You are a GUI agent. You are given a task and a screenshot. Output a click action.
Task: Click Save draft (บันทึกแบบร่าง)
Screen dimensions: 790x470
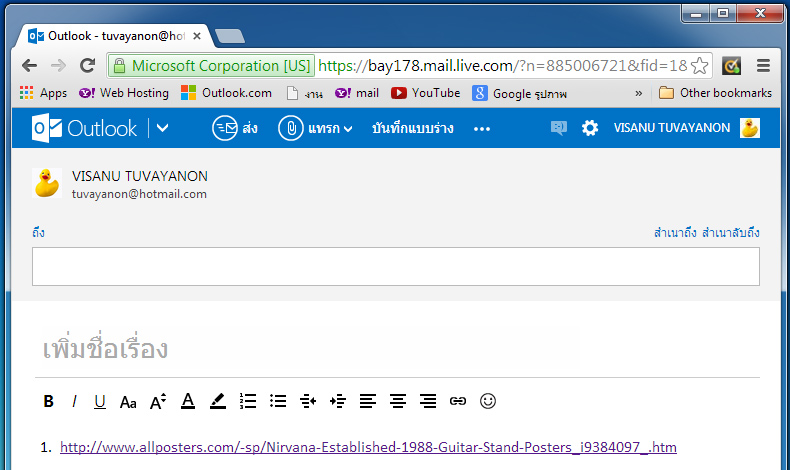pyautogui.click(x=412, y=128)
